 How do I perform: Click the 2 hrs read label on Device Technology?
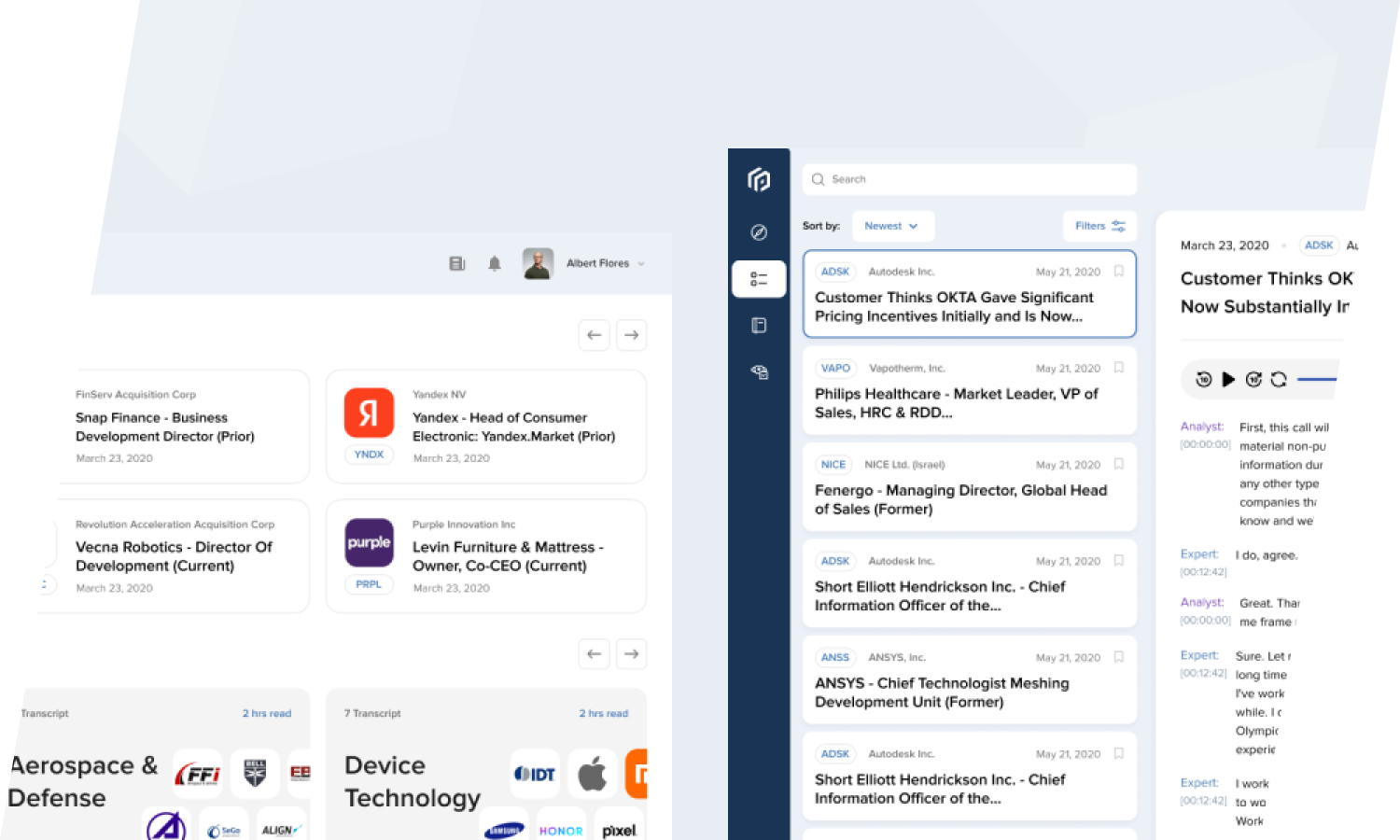(x=604, y=713)
